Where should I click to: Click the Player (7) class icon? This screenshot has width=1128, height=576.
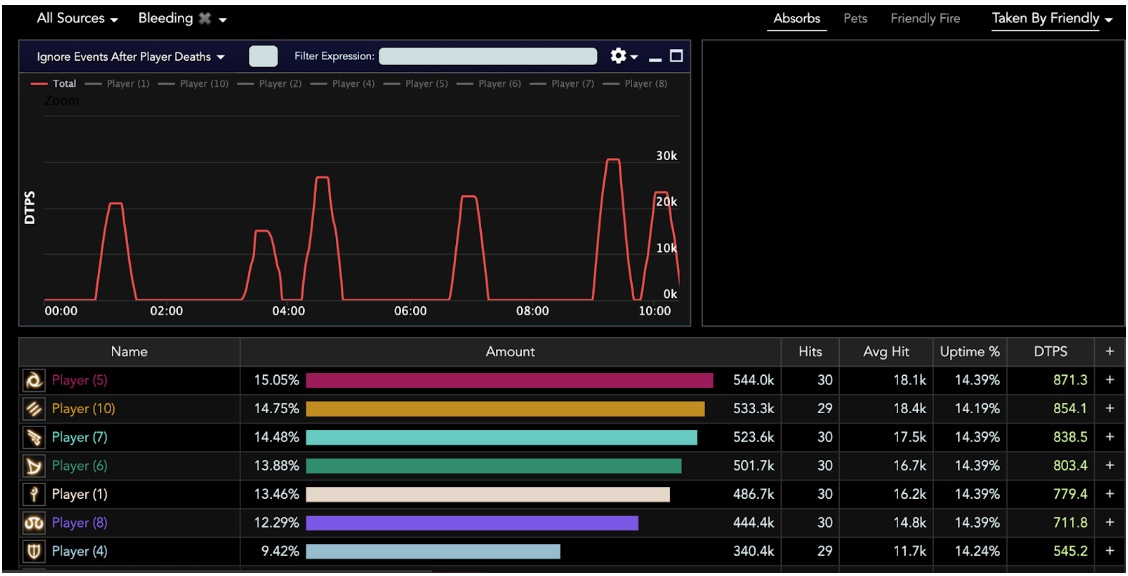tap(34, 437)
